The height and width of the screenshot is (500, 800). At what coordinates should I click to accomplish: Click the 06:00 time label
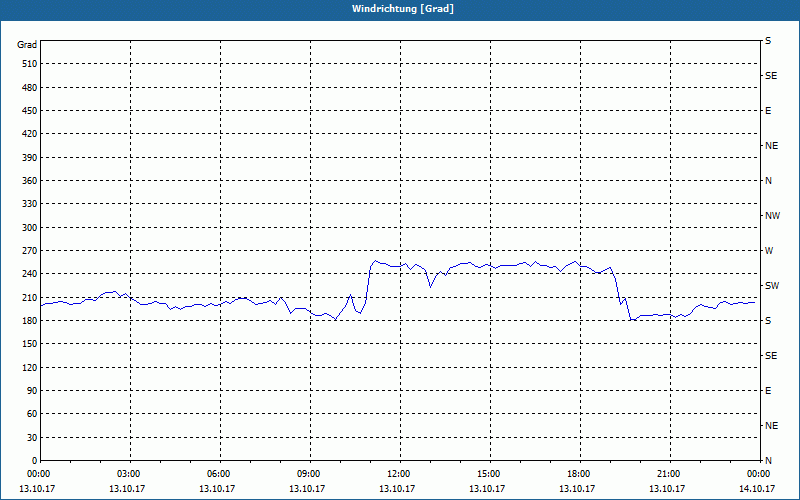(x=218, y=474)
